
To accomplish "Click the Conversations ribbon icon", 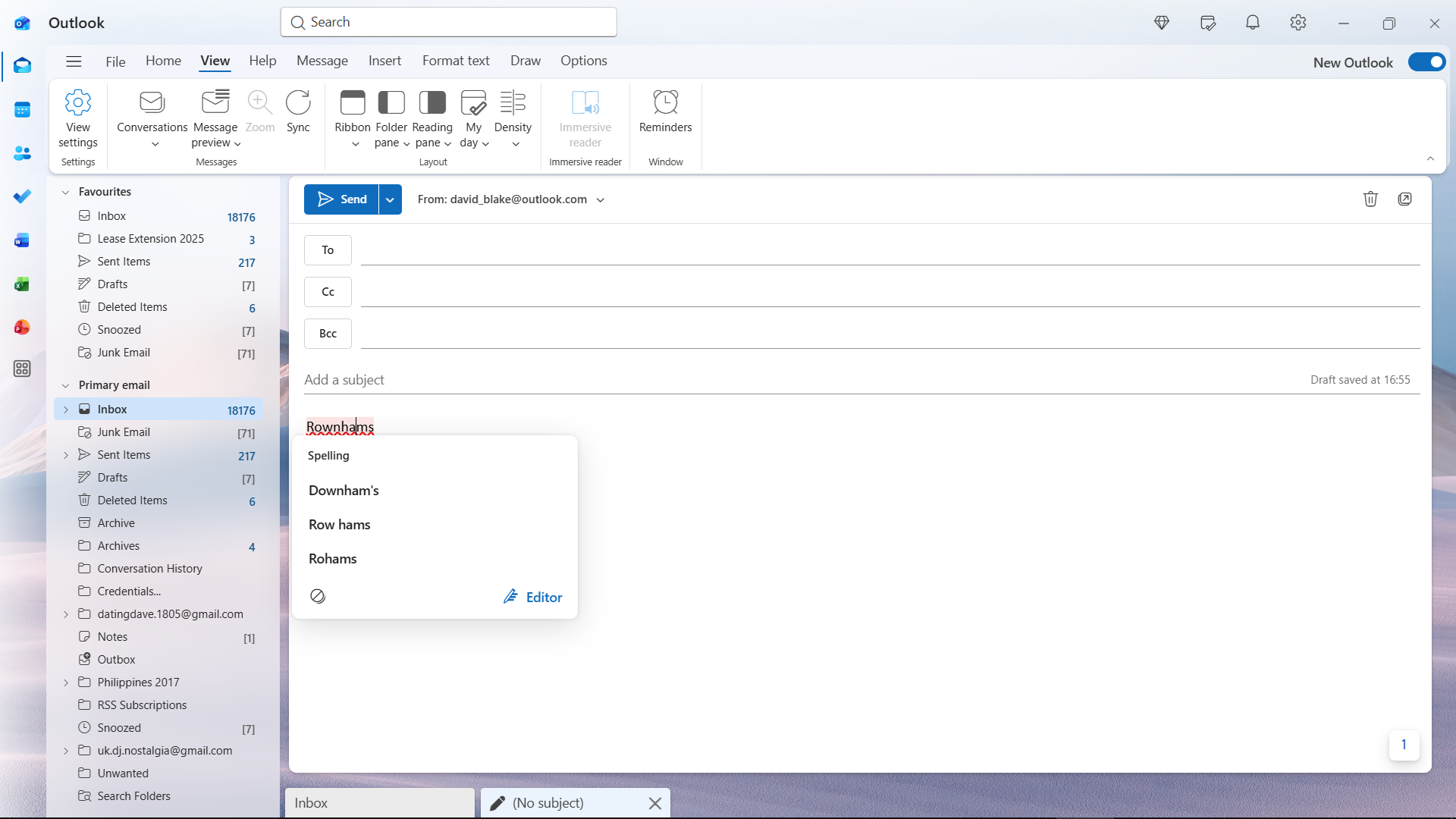I will tap(152, 102).
